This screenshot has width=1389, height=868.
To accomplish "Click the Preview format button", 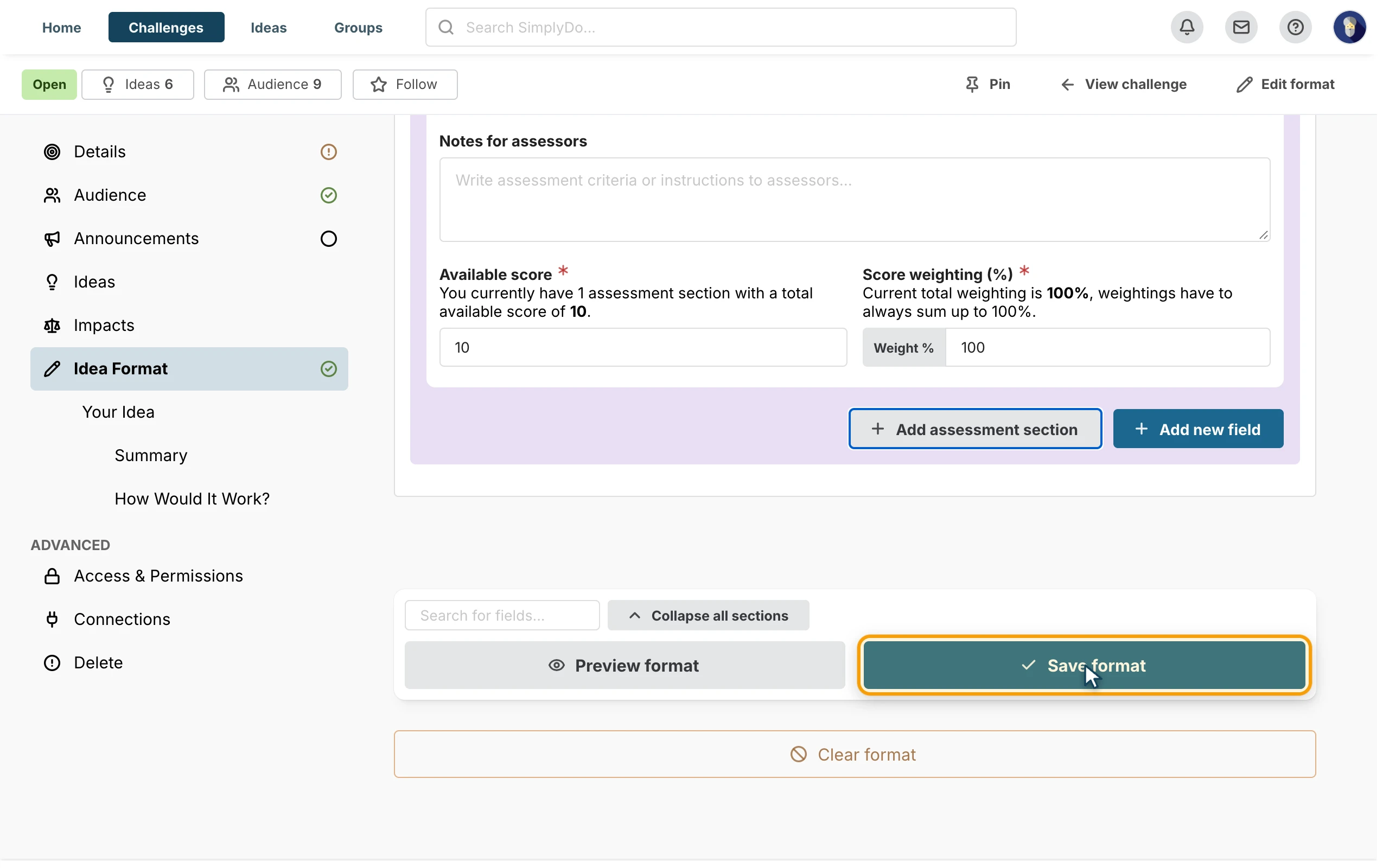I will click(625, 665).
